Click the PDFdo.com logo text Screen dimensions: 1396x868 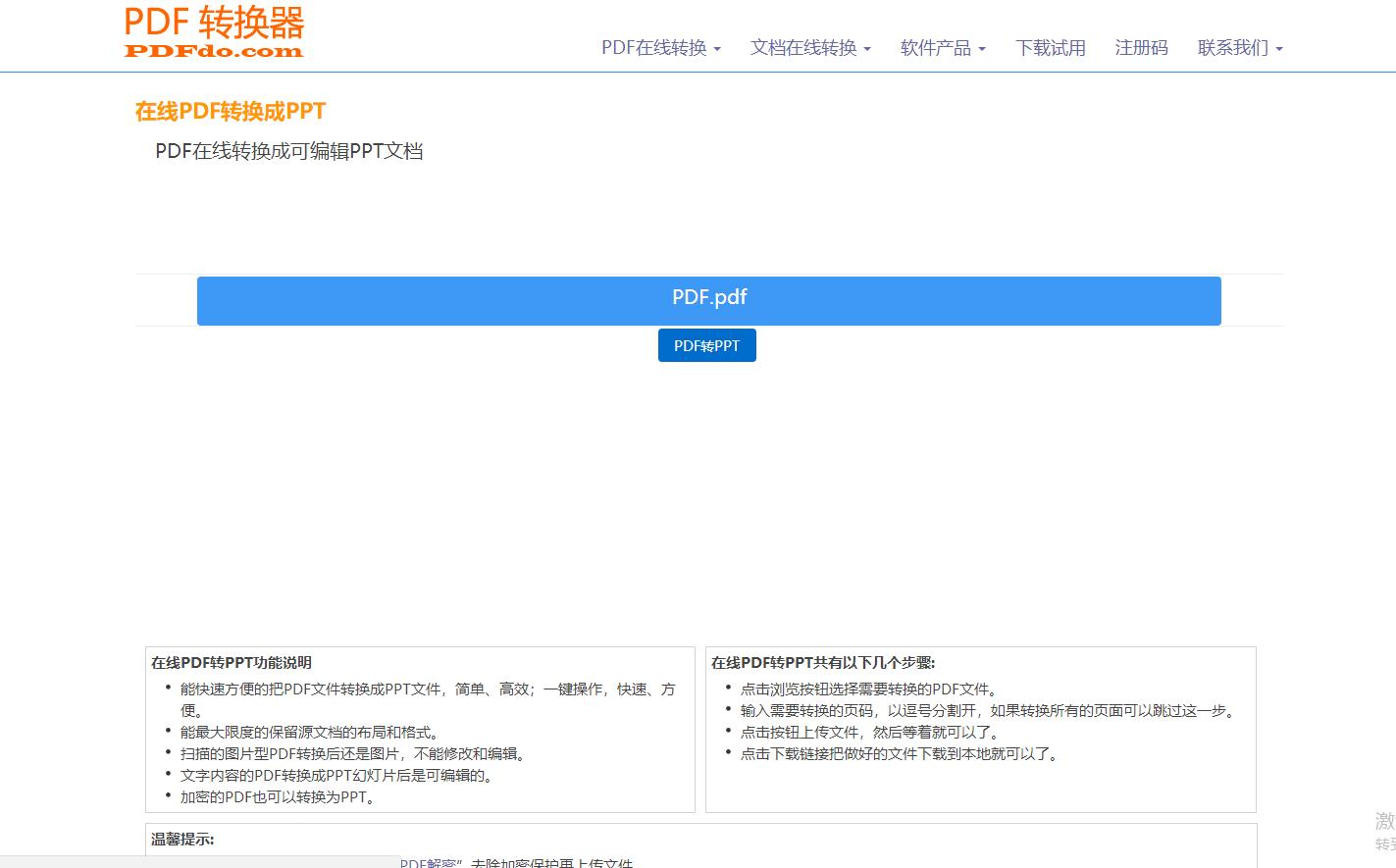coord(212,50)
